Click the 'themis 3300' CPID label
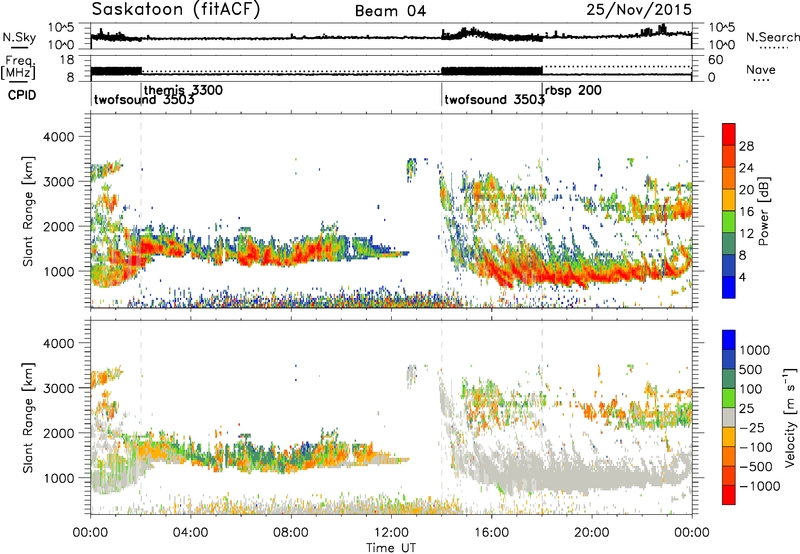 183,90
